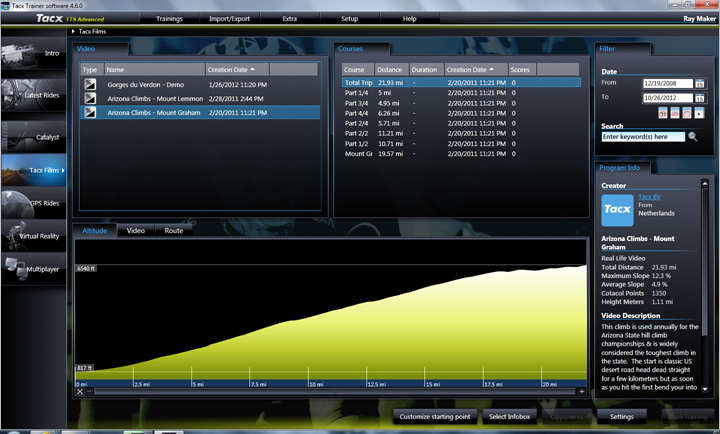Sort courses by Creation Date column

click(476, 69)
